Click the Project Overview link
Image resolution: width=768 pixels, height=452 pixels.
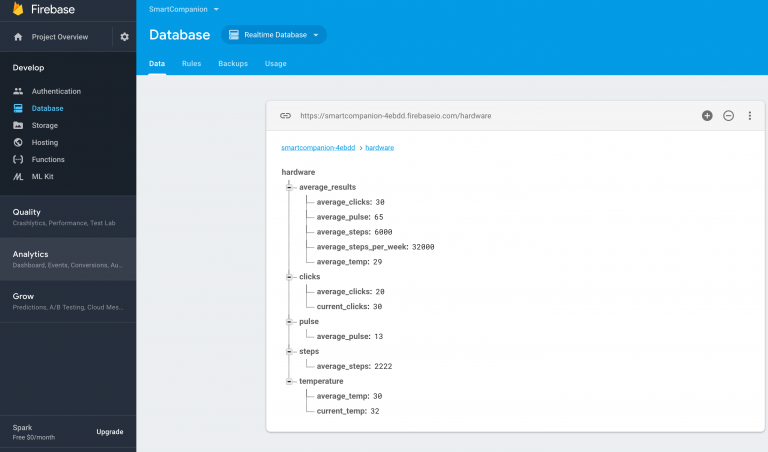60,37
